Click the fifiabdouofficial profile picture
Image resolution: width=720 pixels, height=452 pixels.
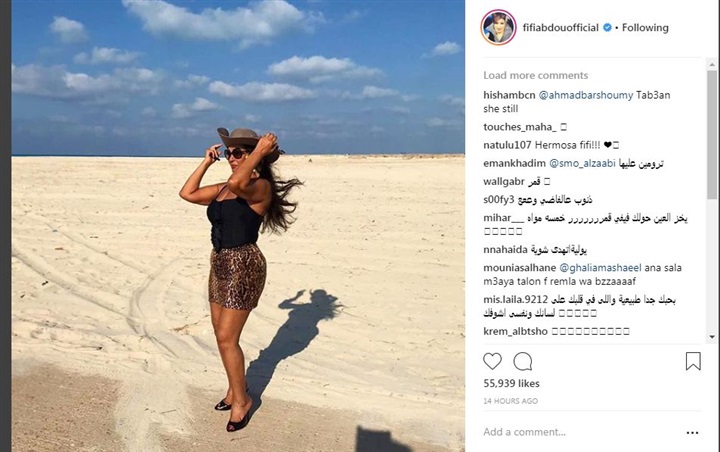pyautogui.click(x=499, y=28)
